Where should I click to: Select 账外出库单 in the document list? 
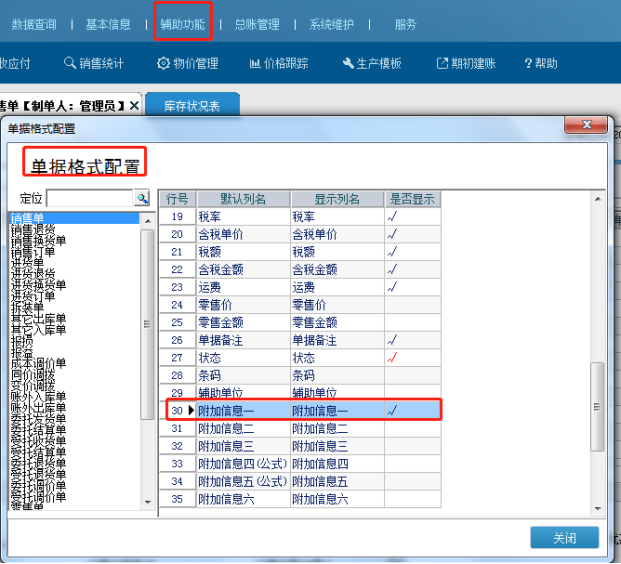pyautogui.click(x=38, y=407)
